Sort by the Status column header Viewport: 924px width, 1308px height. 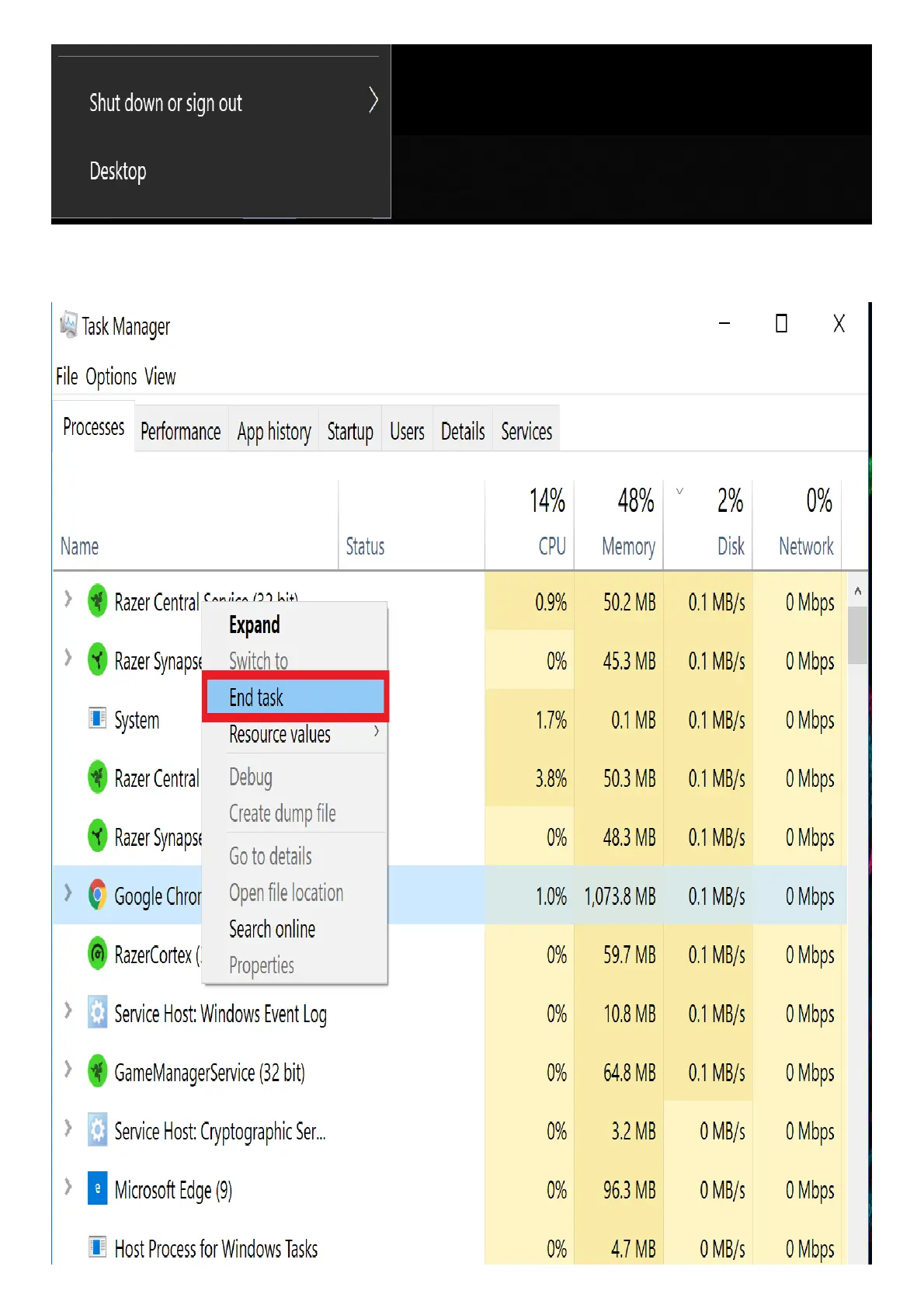412,526
